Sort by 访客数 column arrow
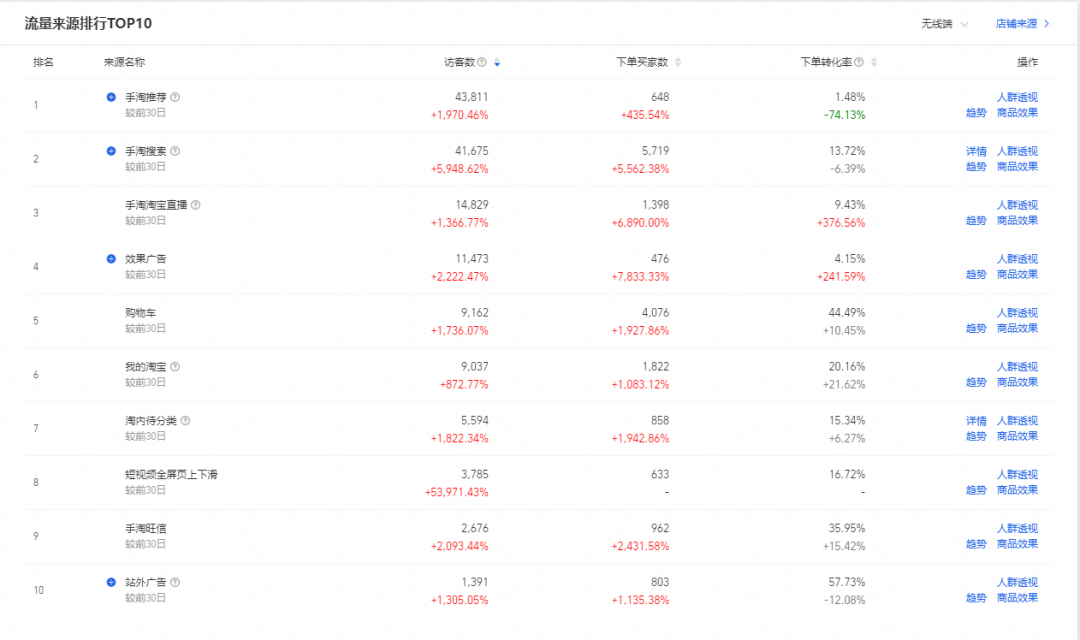This screenshot has width=1080, height=640. (497, 62)
